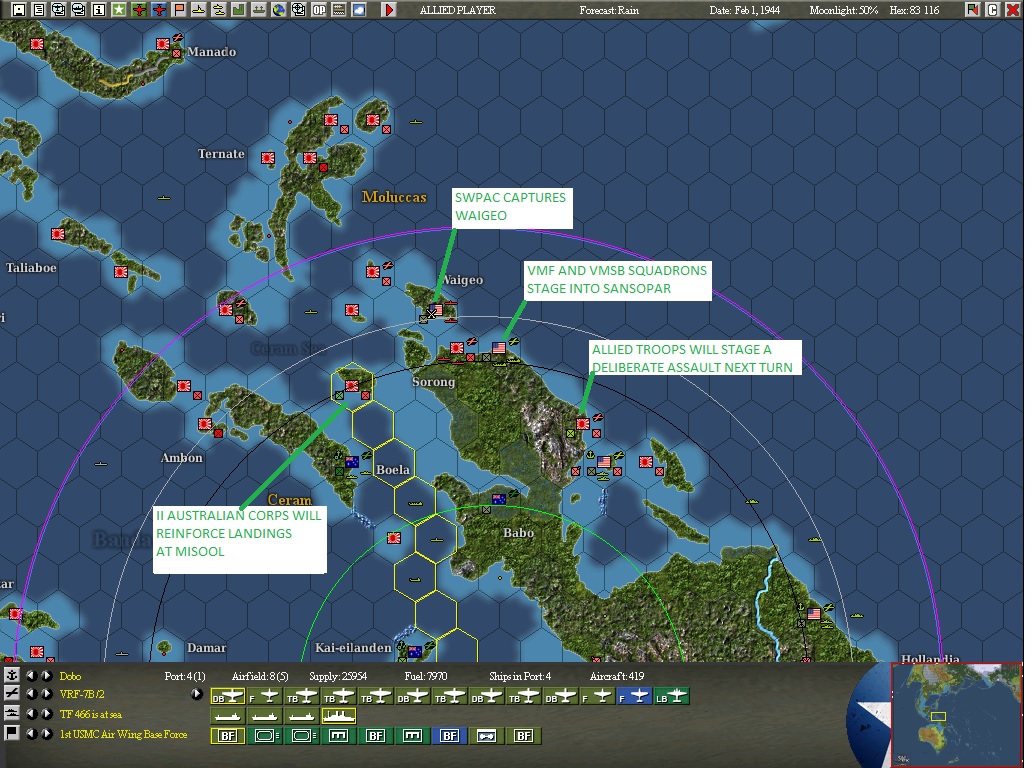Step to previous base before Dobo
The height and width of the screenshot is (768, 1032).
(31, 675)
